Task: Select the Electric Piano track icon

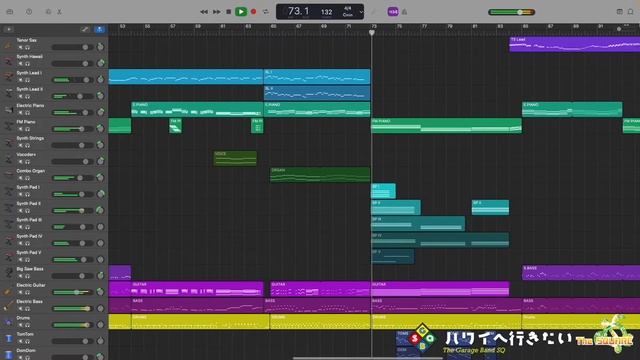Action: (x=8, y=110)
